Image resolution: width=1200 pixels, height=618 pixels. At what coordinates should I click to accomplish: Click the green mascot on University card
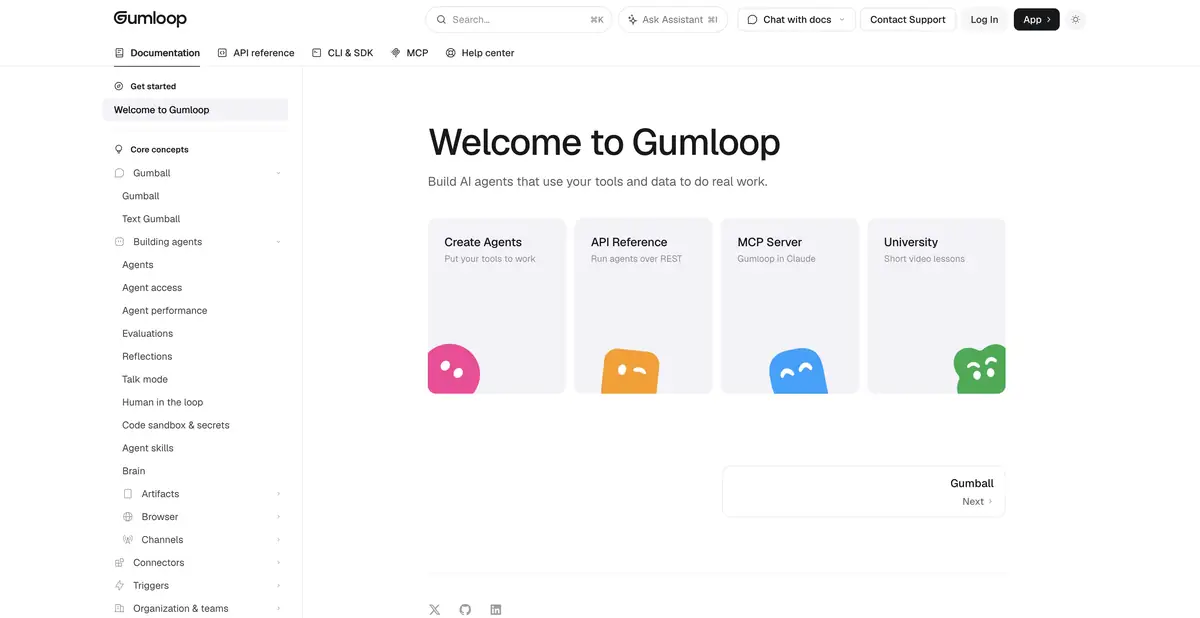(979, 369)
